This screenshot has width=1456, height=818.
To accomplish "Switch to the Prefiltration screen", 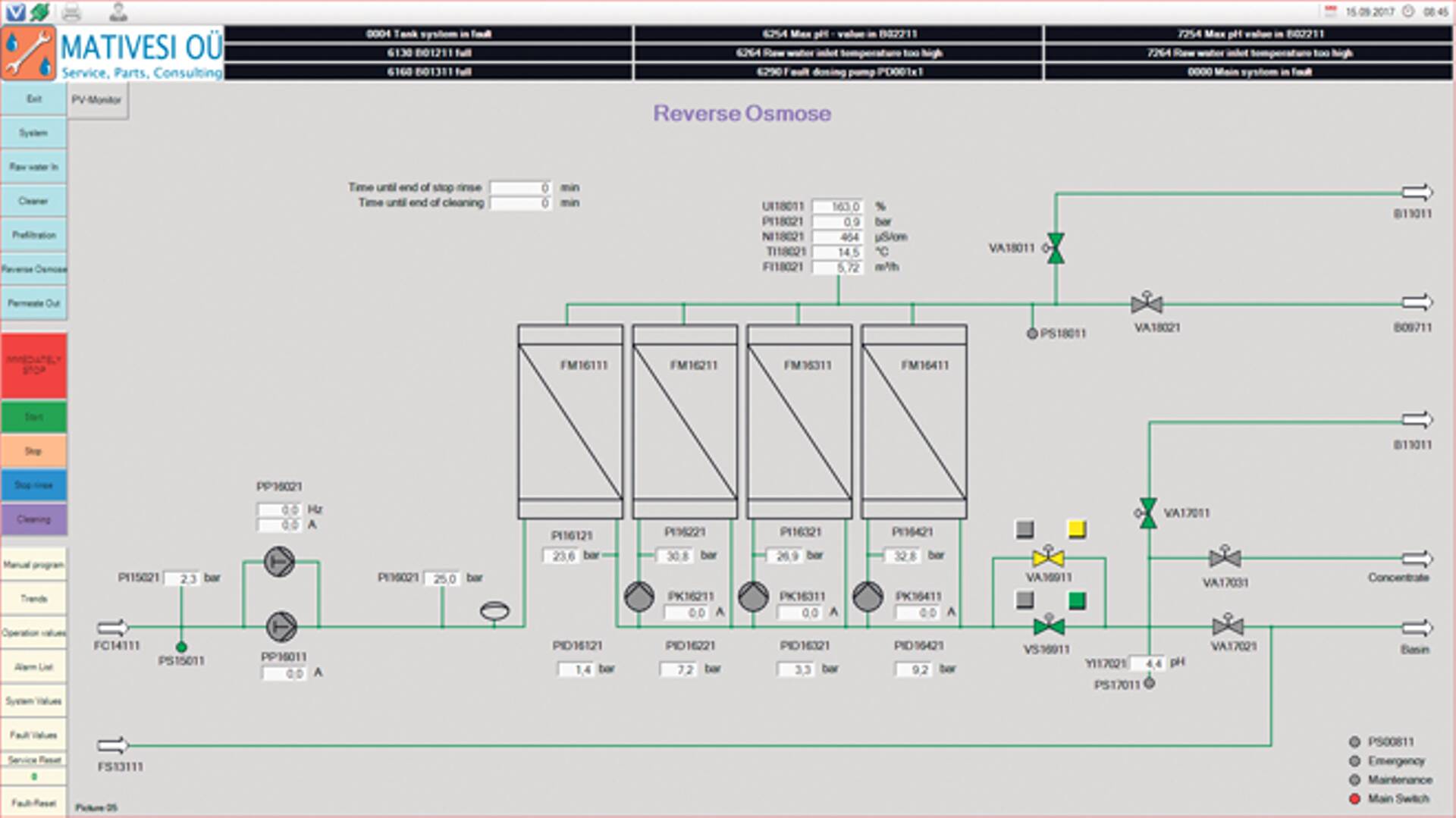I will (34, 235).
